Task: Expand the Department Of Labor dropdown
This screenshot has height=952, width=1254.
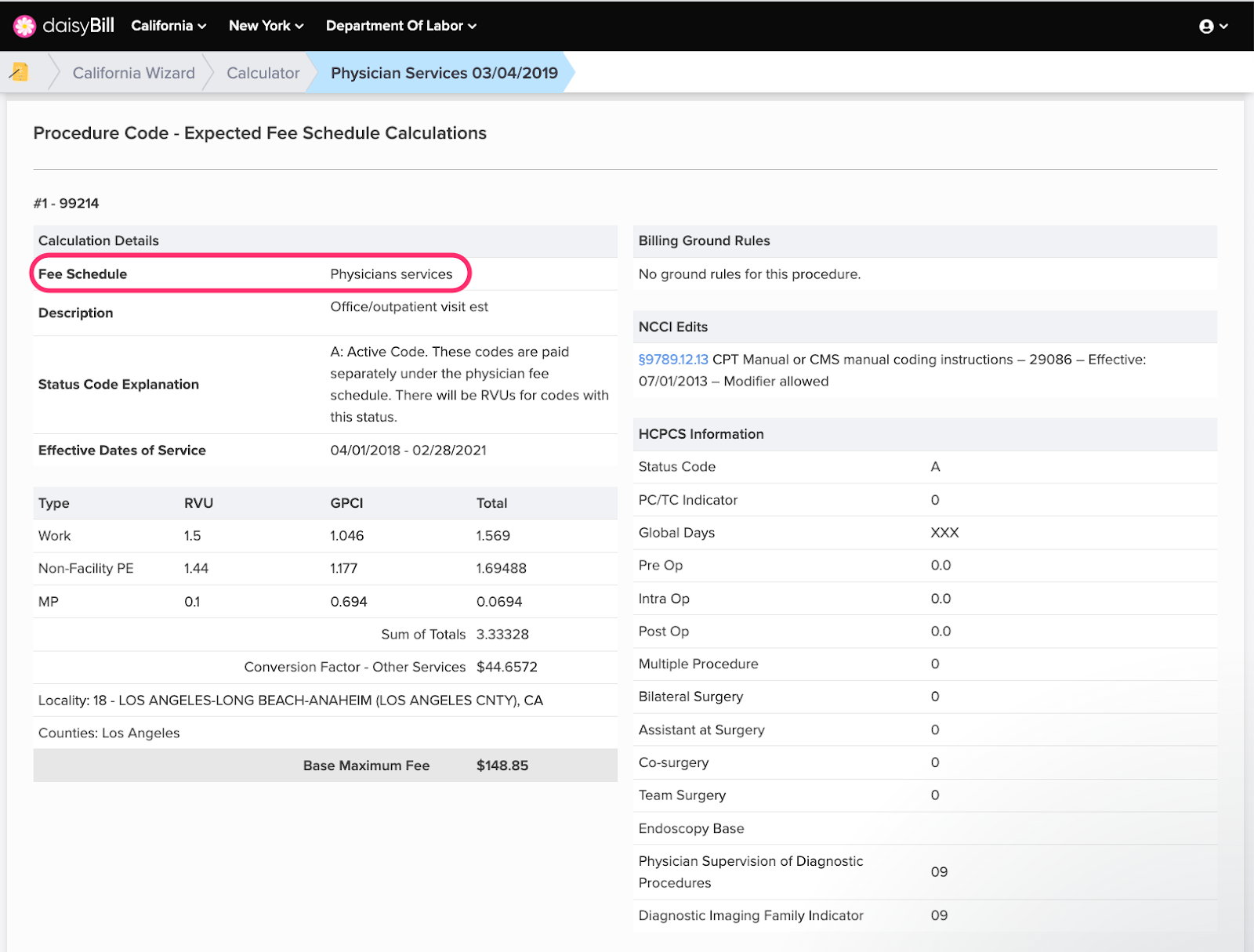Action: [x=400, y=26]
